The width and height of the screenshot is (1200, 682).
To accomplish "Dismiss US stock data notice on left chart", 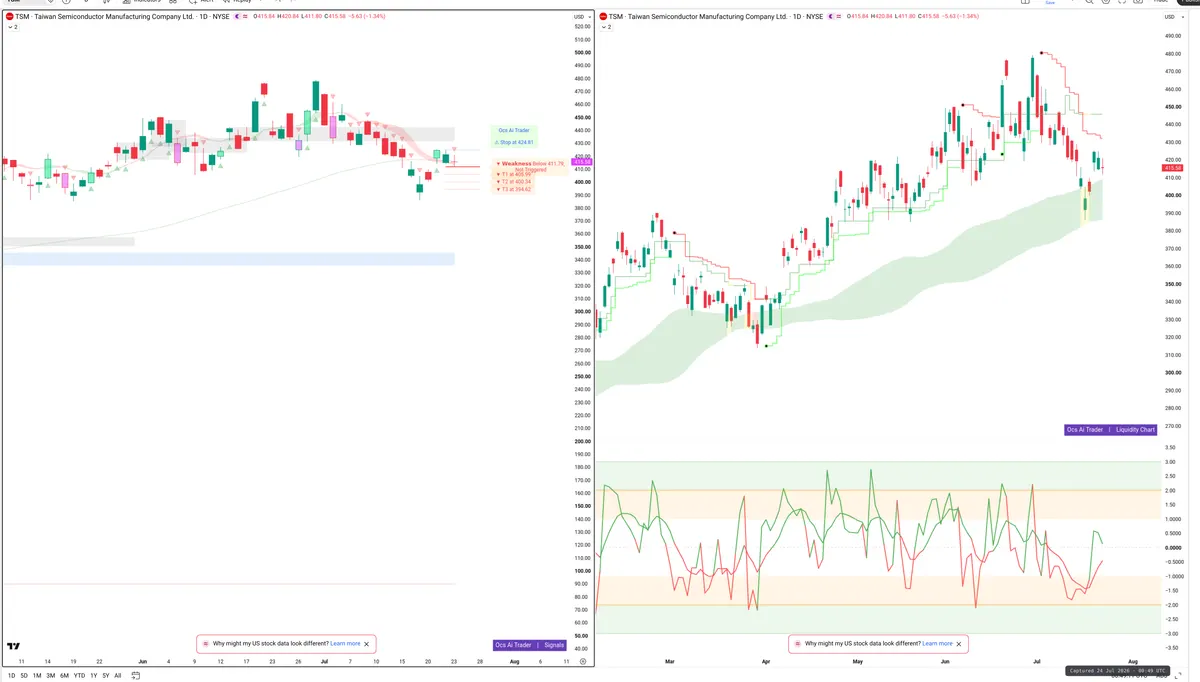I will pos(367,644).
